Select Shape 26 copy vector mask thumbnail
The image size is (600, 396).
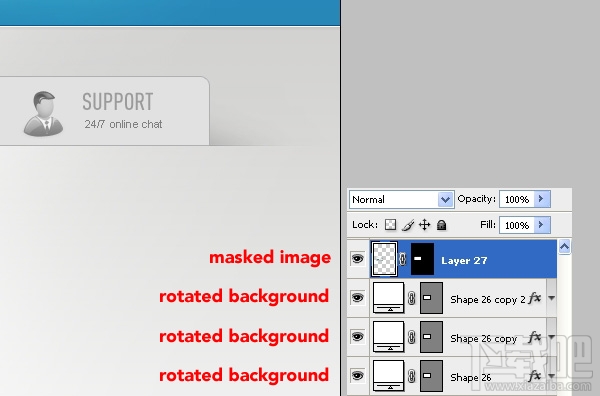(x=431, y=337)
